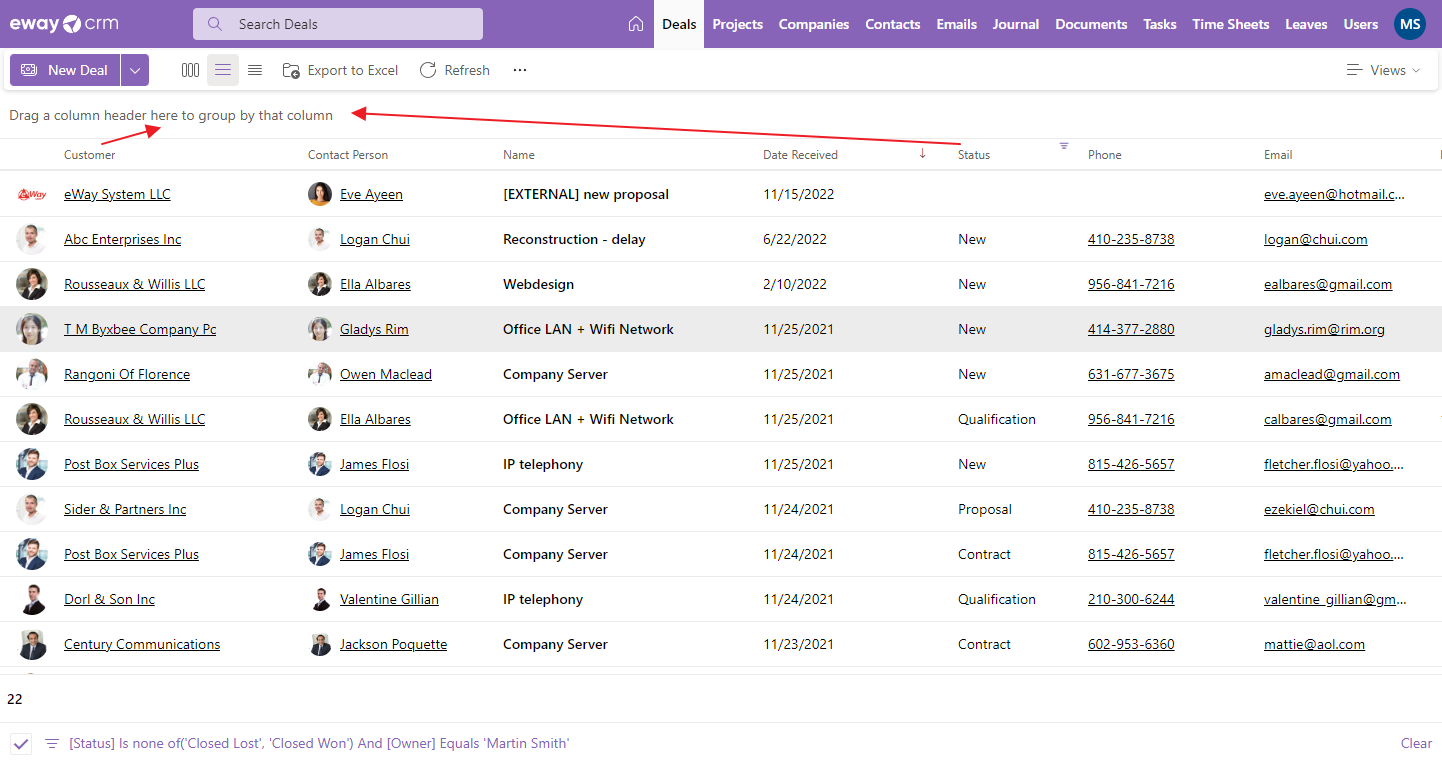Screen dimensions: 1442x763
Task: Open customer T M Byxbee Company Pc
Action: click(x=140, y=329)
